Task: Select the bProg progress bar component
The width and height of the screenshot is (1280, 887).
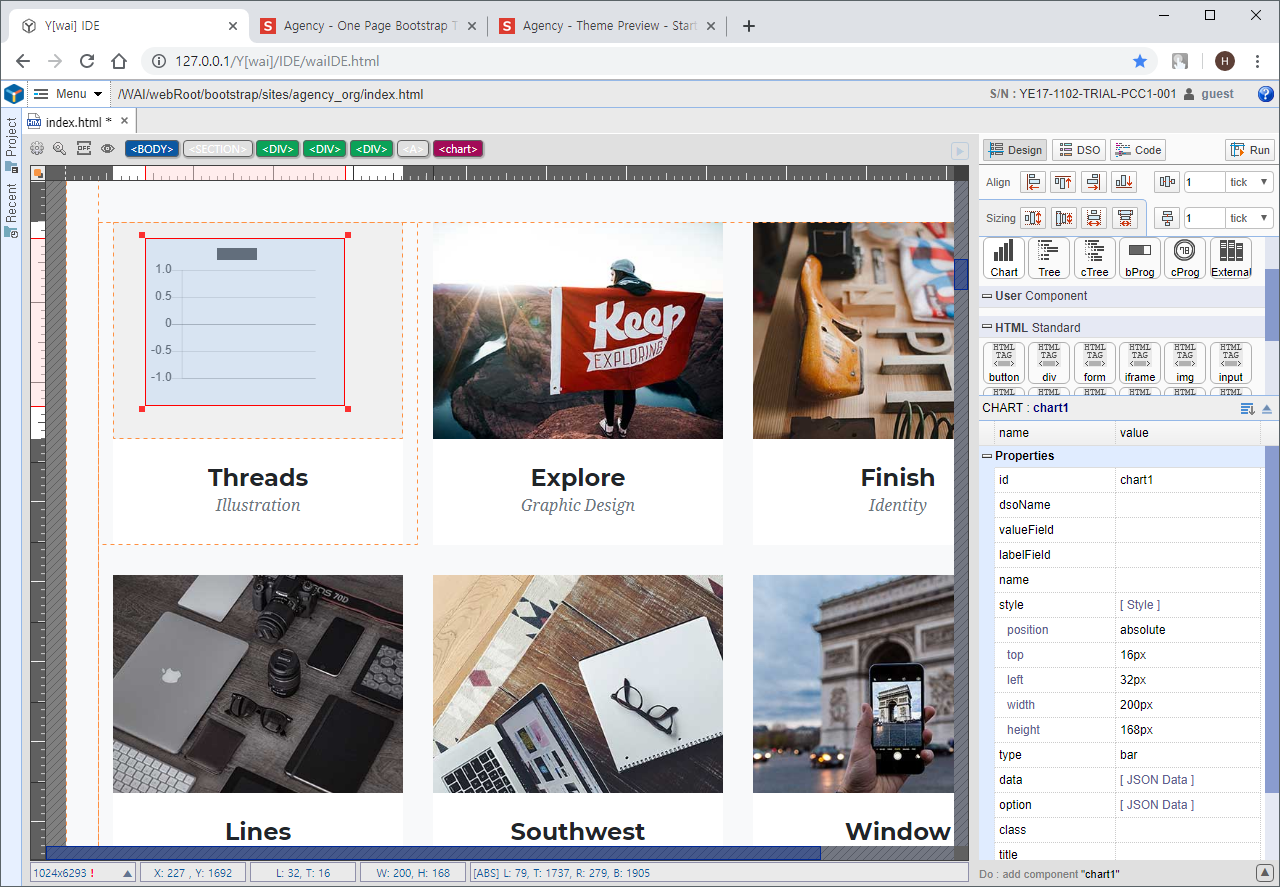Action: pyautogui.click(x=1139, y=258)
